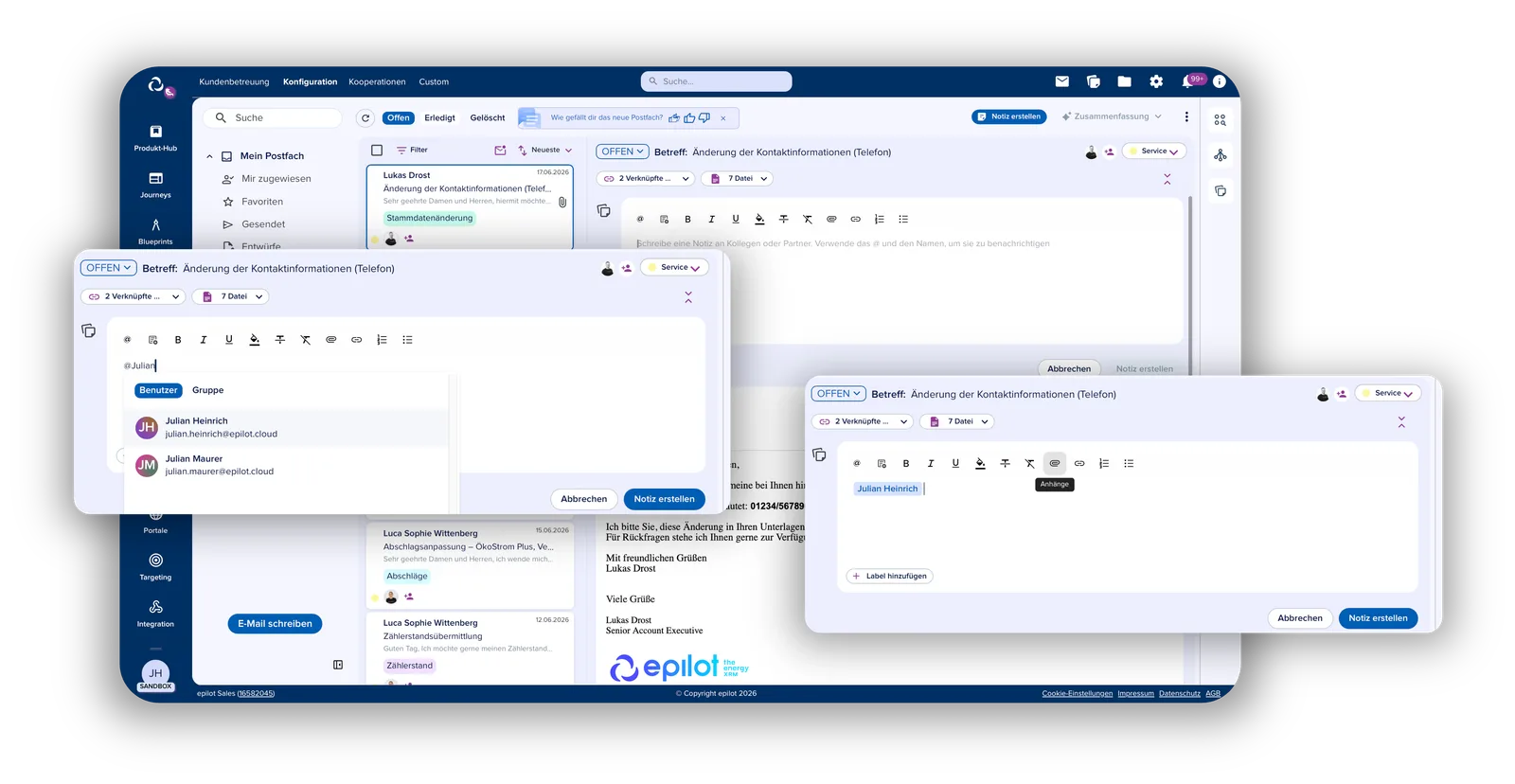Image resolution: width=1515 pixels, height=784 pixels.
Task: Open text color picker in the Julian Heinrich note popup
Action: 980,463
